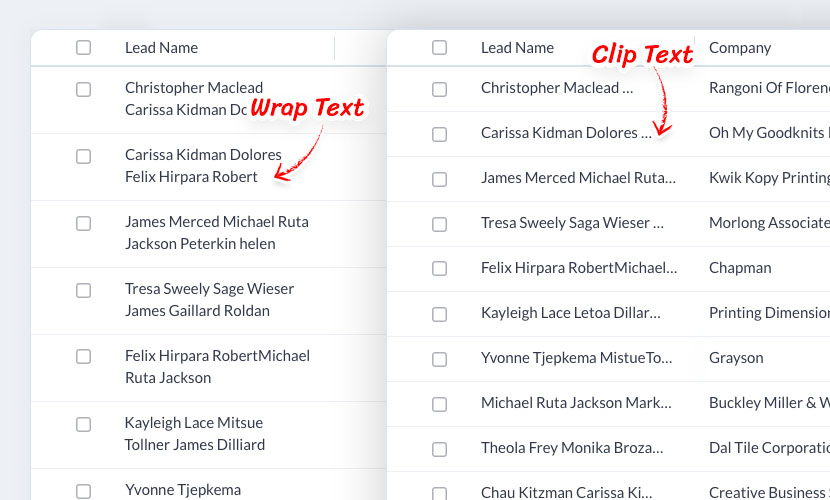
Task: Click wrapped name 'Tresa Sweely Sage Wieser James Gaillard Roldan'
Action: (x=210, y=299)
